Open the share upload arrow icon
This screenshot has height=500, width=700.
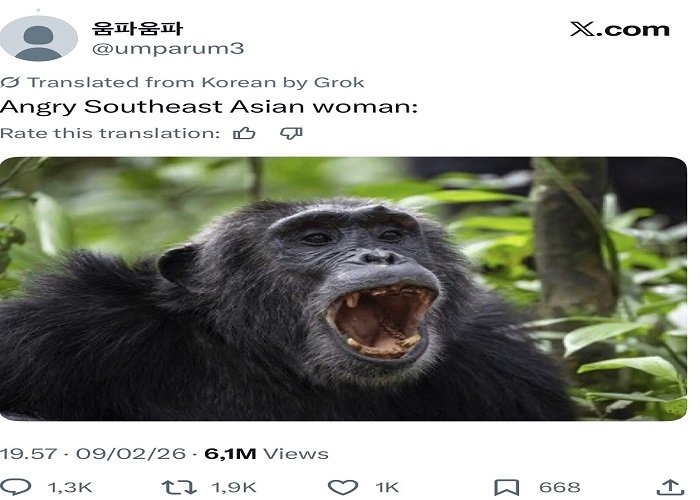[671, 487]
